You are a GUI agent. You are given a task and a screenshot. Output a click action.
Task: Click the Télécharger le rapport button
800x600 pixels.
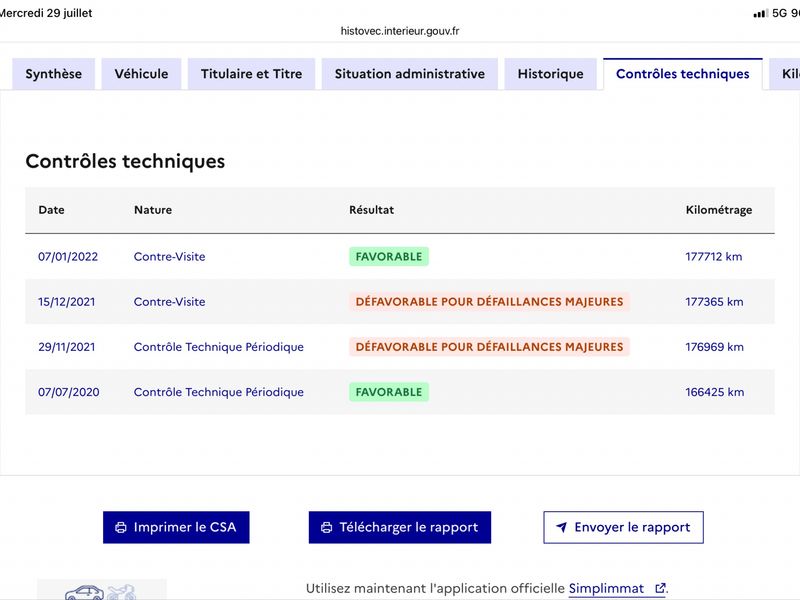(x=399, y=527)
